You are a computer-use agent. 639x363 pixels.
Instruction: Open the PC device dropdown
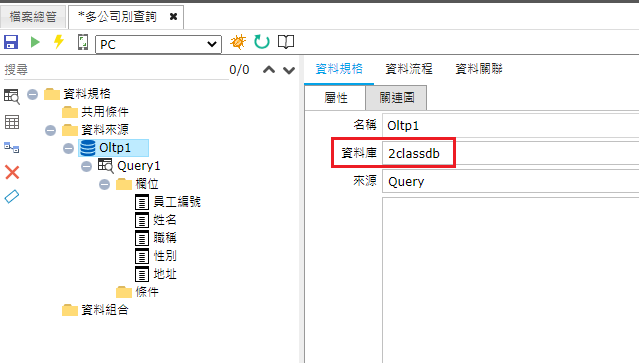[x=158, y=44]
